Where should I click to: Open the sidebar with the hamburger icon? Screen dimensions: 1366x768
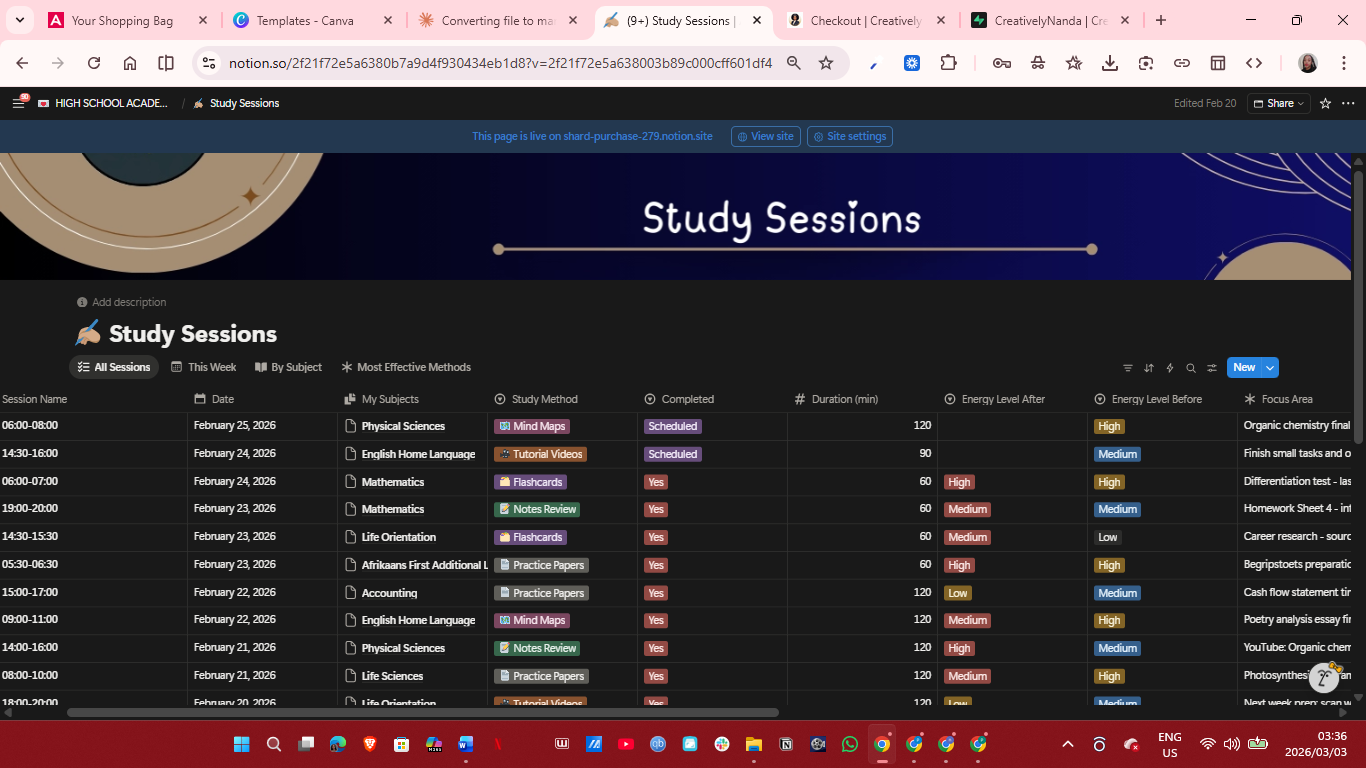point(18,102)
